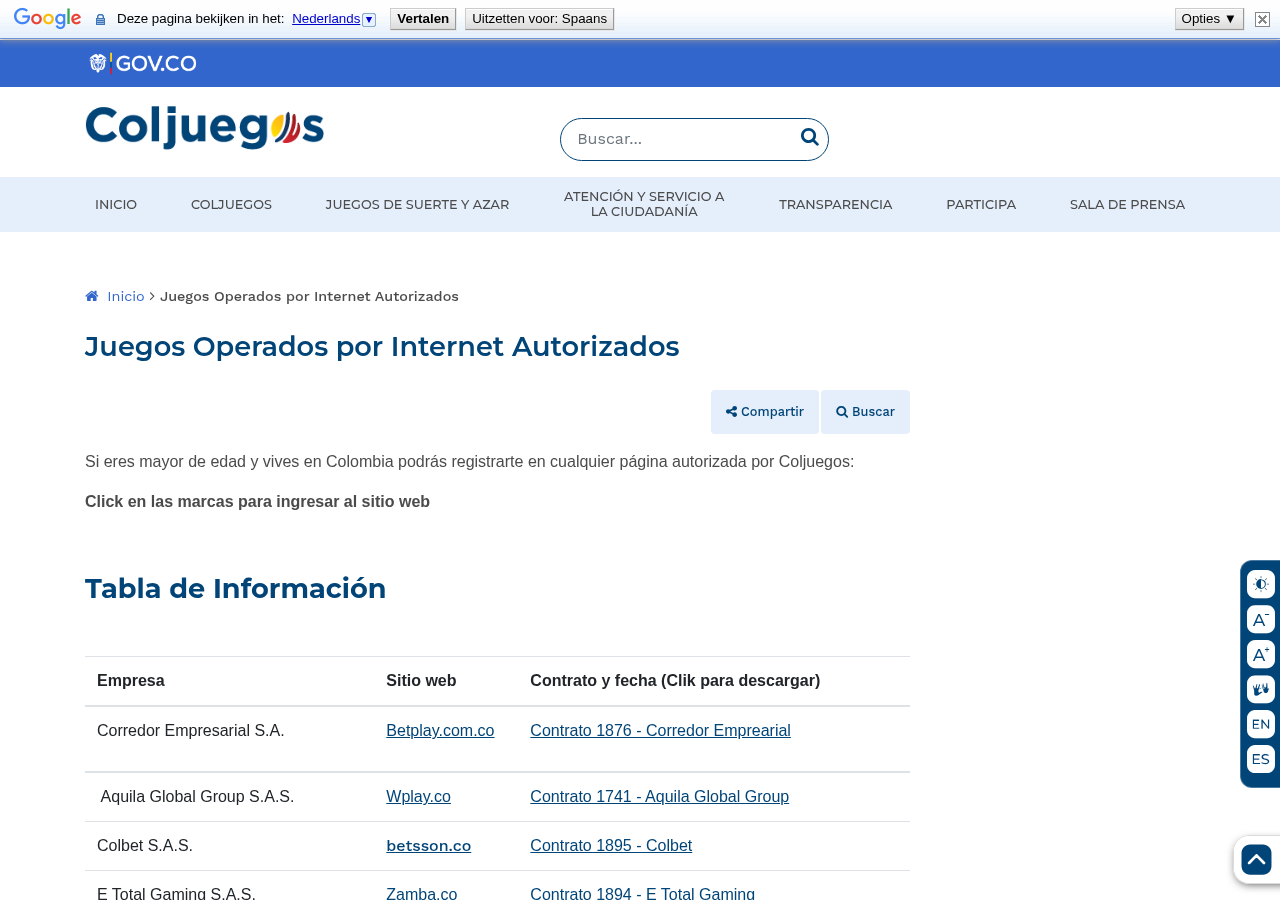The width and height of the screenshot is (1280, 900).
Task: Open the Nederlands language dropdown
Action: (333, 19)
